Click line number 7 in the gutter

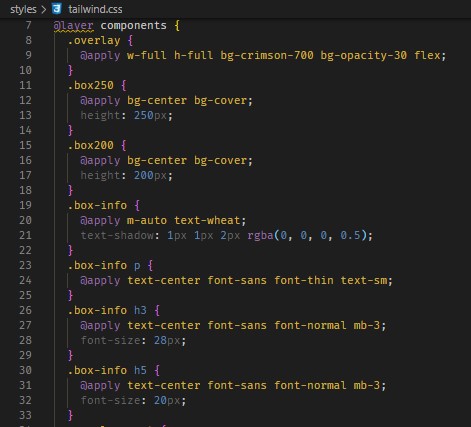pos(29,25)
